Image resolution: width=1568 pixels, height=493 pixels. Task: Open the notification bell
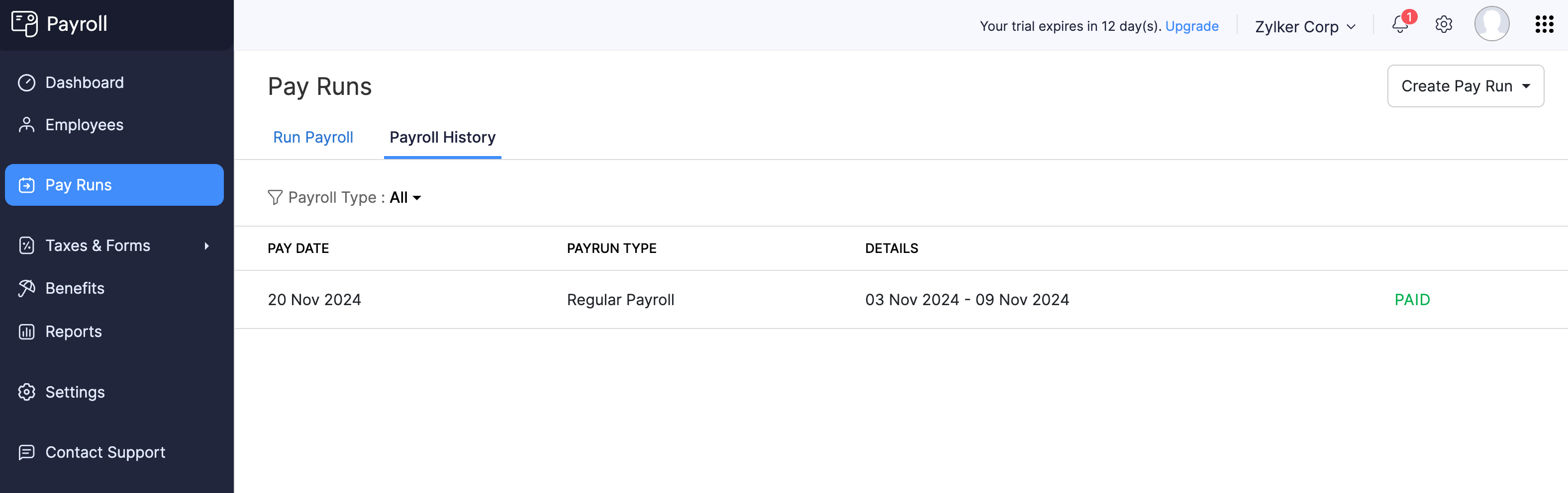click(1400, 25)
